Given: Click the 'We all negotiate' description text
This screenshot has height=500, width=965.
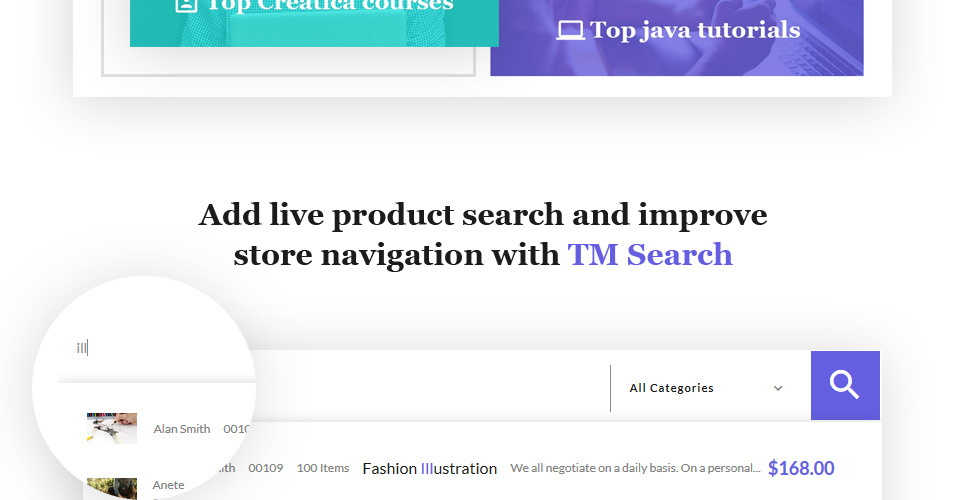Looking at the screenshot, I should (x=635, y=468).
